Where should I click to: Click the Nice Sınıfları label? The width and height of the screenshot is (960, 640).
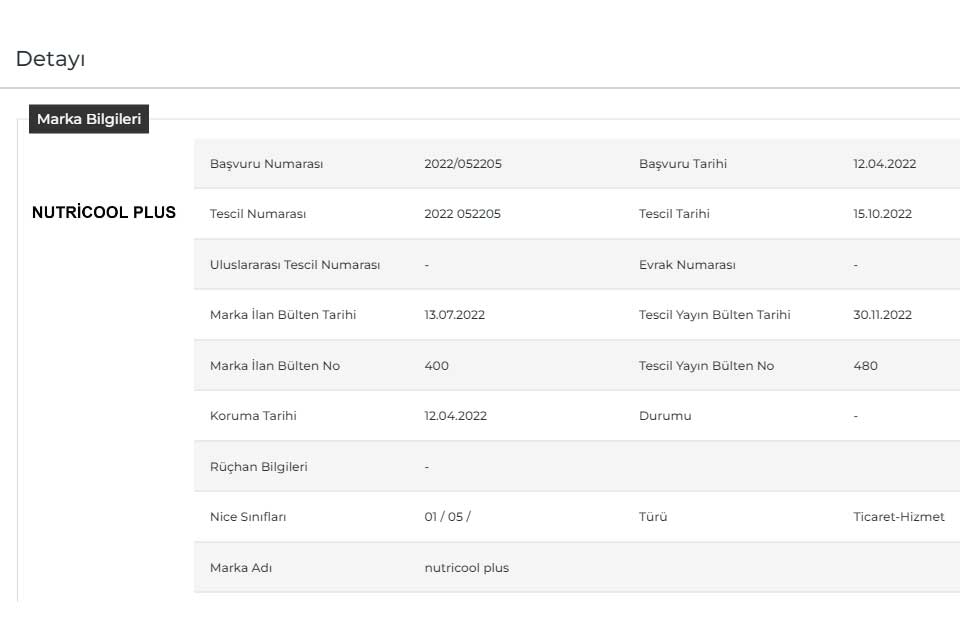click(248, 517)
